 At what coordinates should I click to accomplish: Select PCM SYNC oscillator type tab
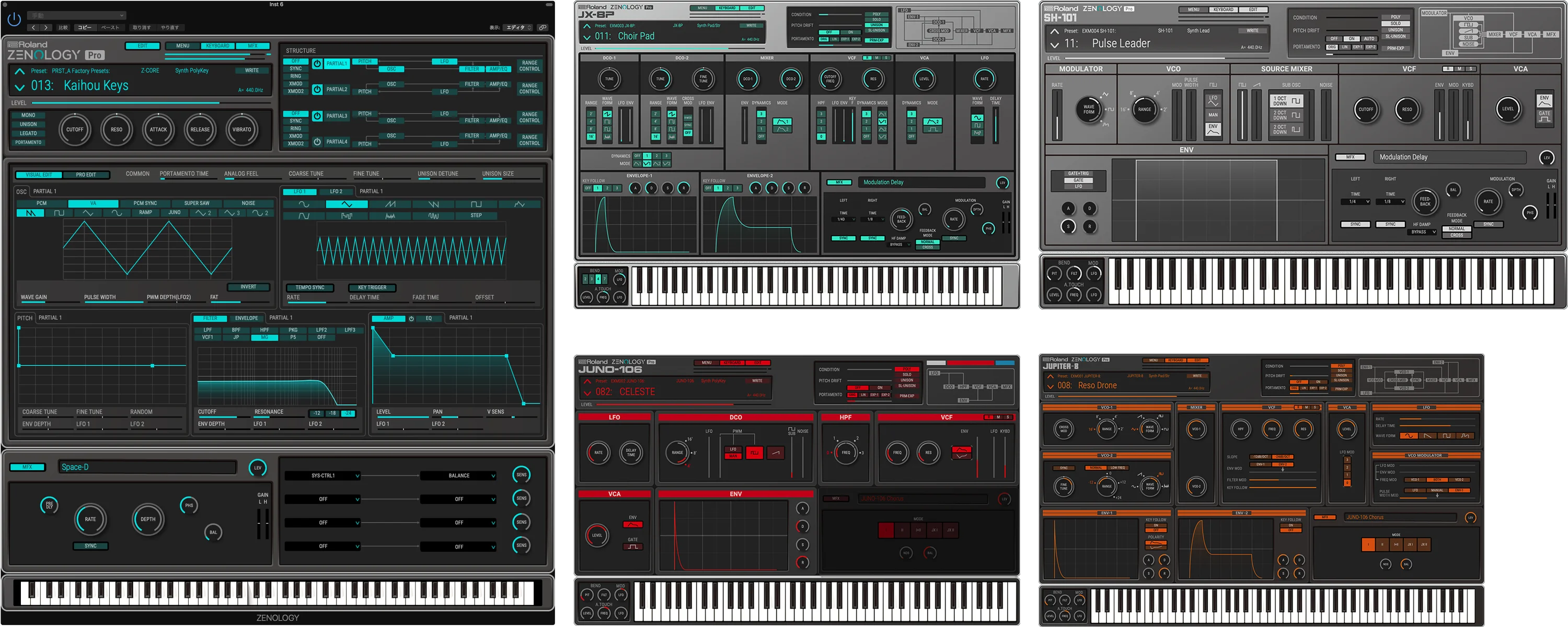(x=145, y=203)
